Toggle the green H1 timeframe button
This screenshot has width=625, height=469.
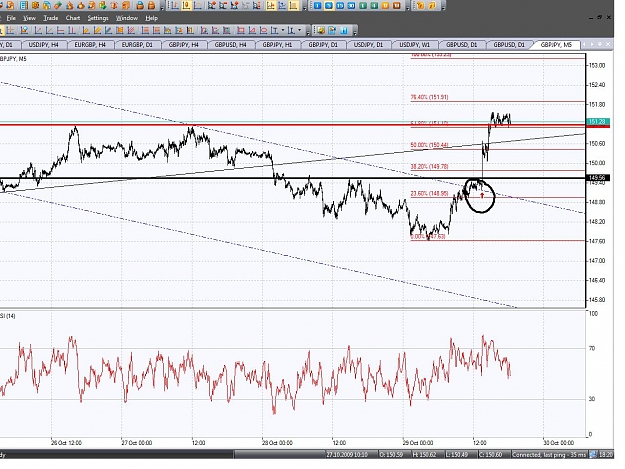pos(363,6)
